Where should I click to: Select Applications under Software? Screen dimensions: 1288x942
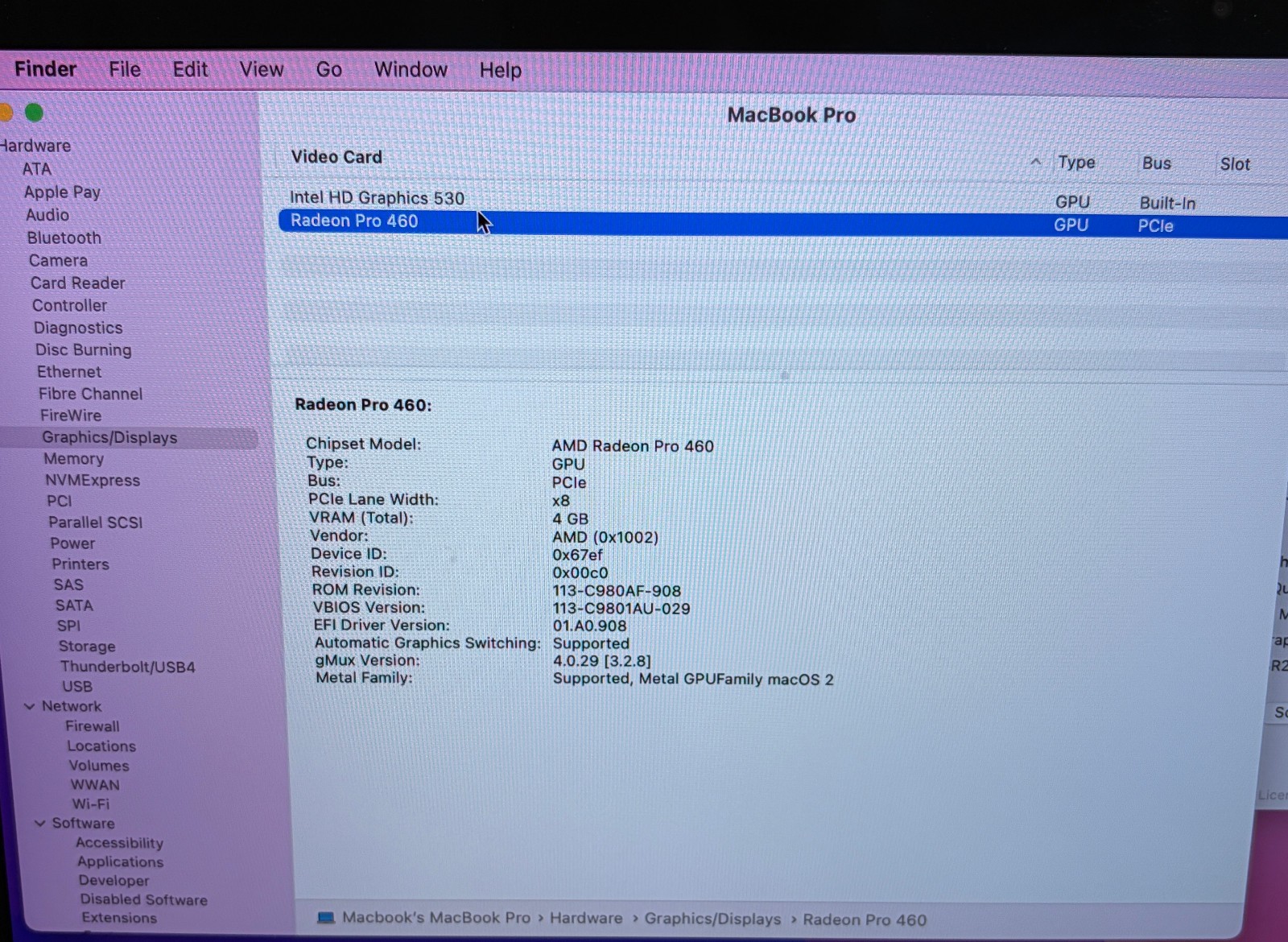point(120,861)
